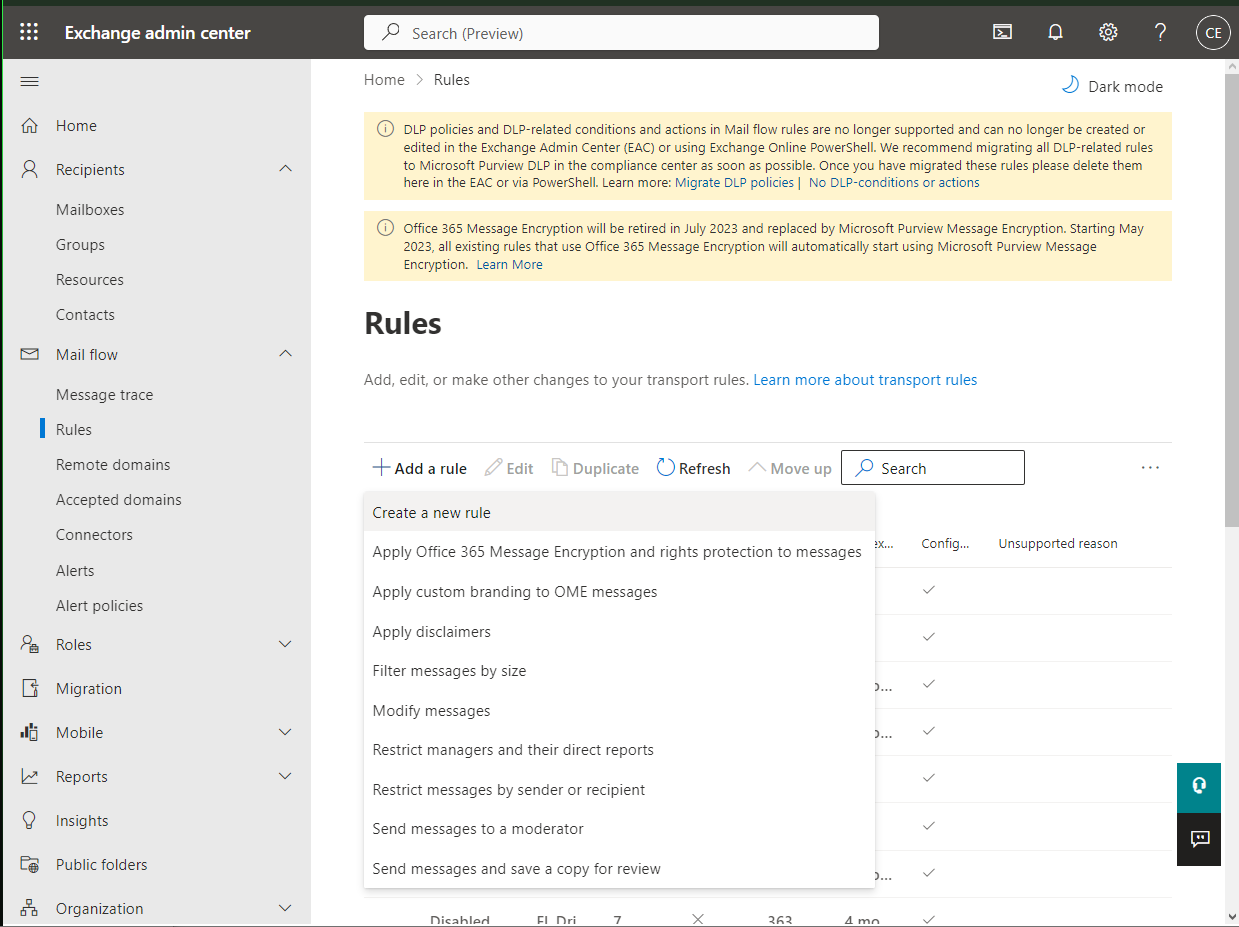
Task: Open Learn more about transport rules
Action: point(865,380)
